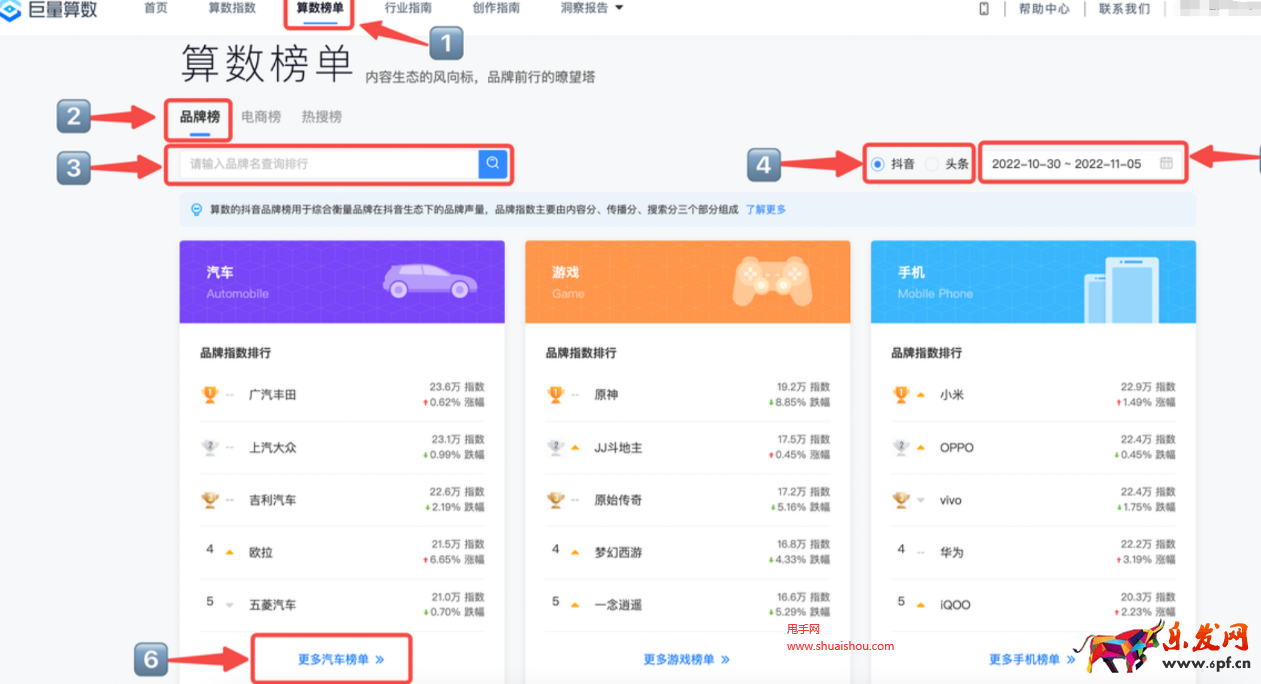Select brand 欧拉
This screenshot has height=684, width=1261.
[261, 552]
